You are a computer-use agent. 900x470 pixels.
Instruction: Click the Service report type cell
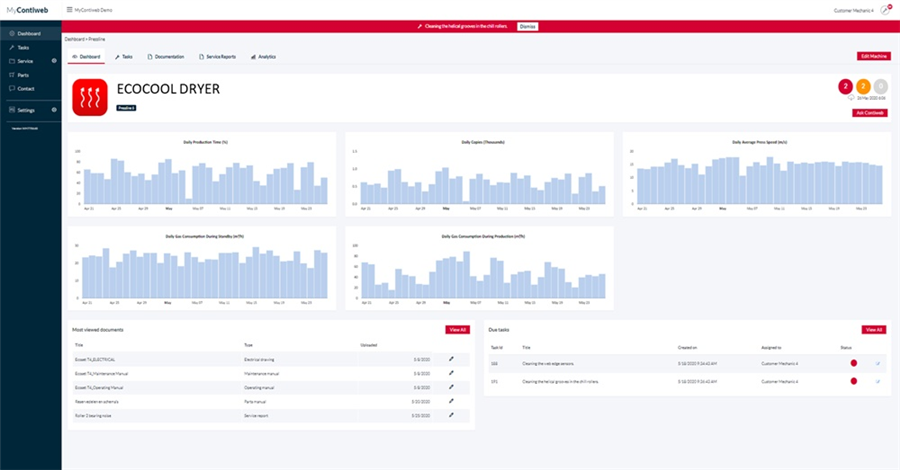pyautogui.click(x=256, y=415)
